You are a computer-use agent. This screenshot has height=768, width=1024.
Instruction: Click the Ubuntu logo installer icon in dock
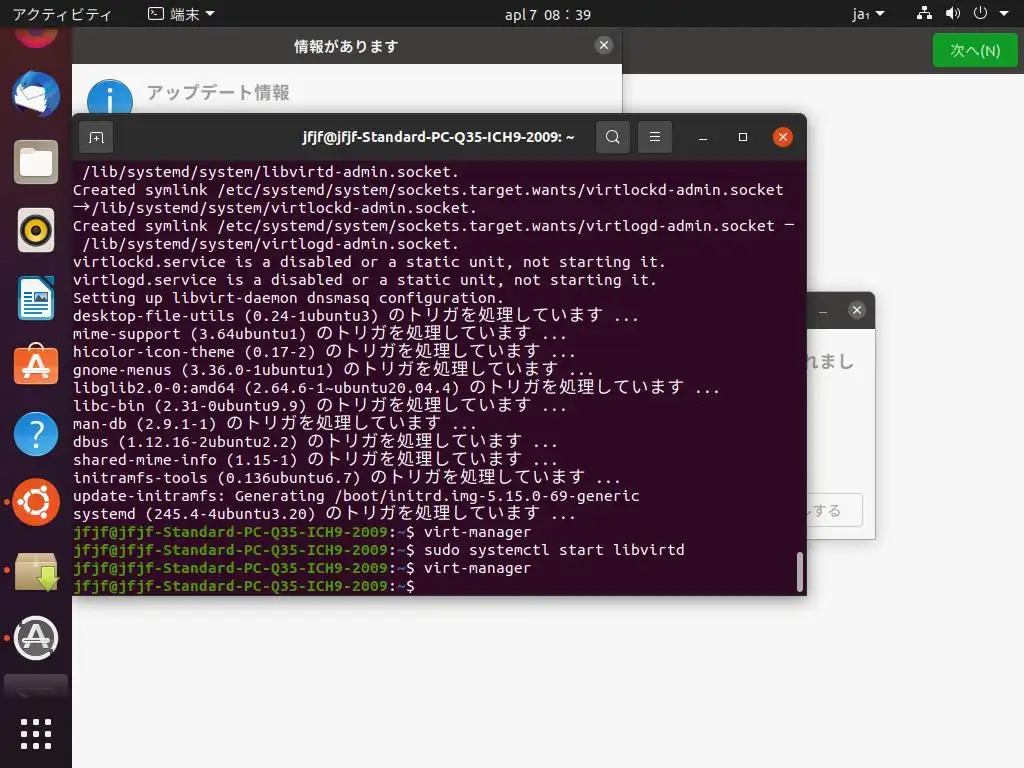[36, 502]
